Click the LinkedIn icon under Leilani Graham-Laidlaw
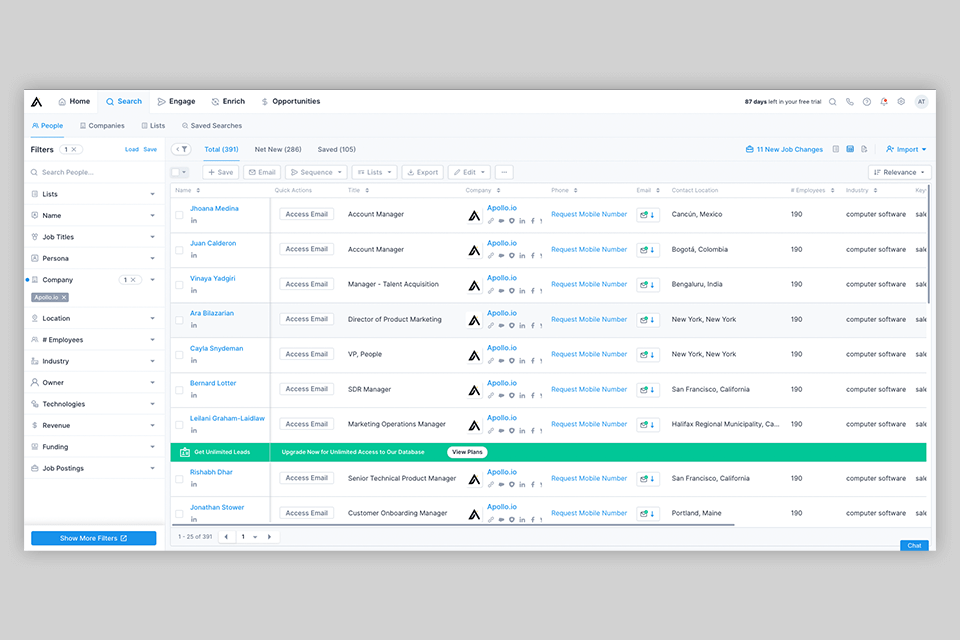 click(x=193, y=431)
